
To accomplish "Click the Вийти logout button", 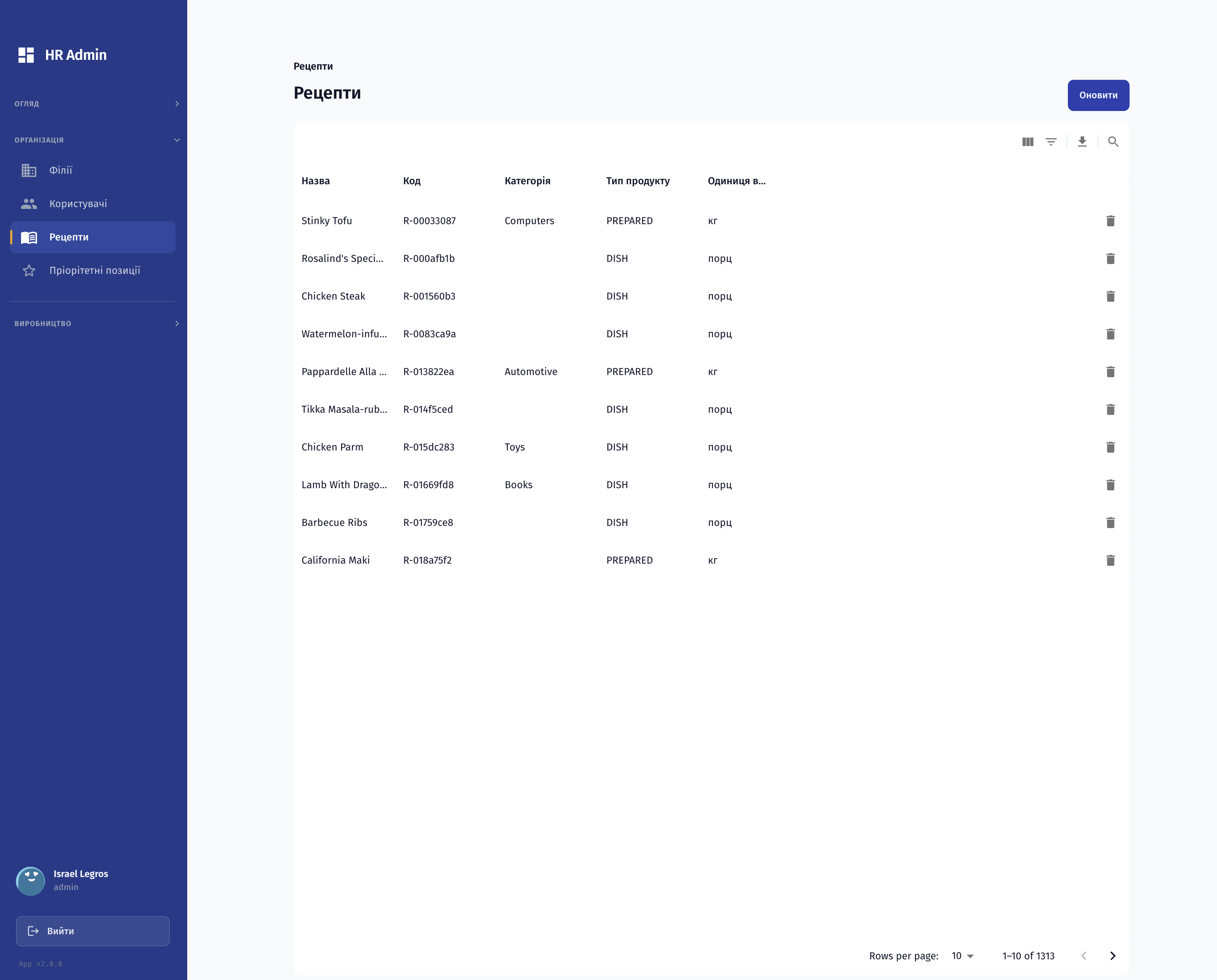I will pyautogui.click(x=93, y=931).
